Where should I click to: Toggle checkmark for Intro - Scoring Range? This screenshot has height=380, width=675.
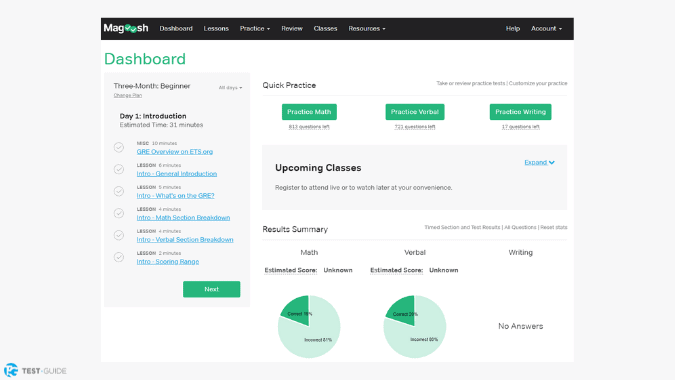(119, 257)
